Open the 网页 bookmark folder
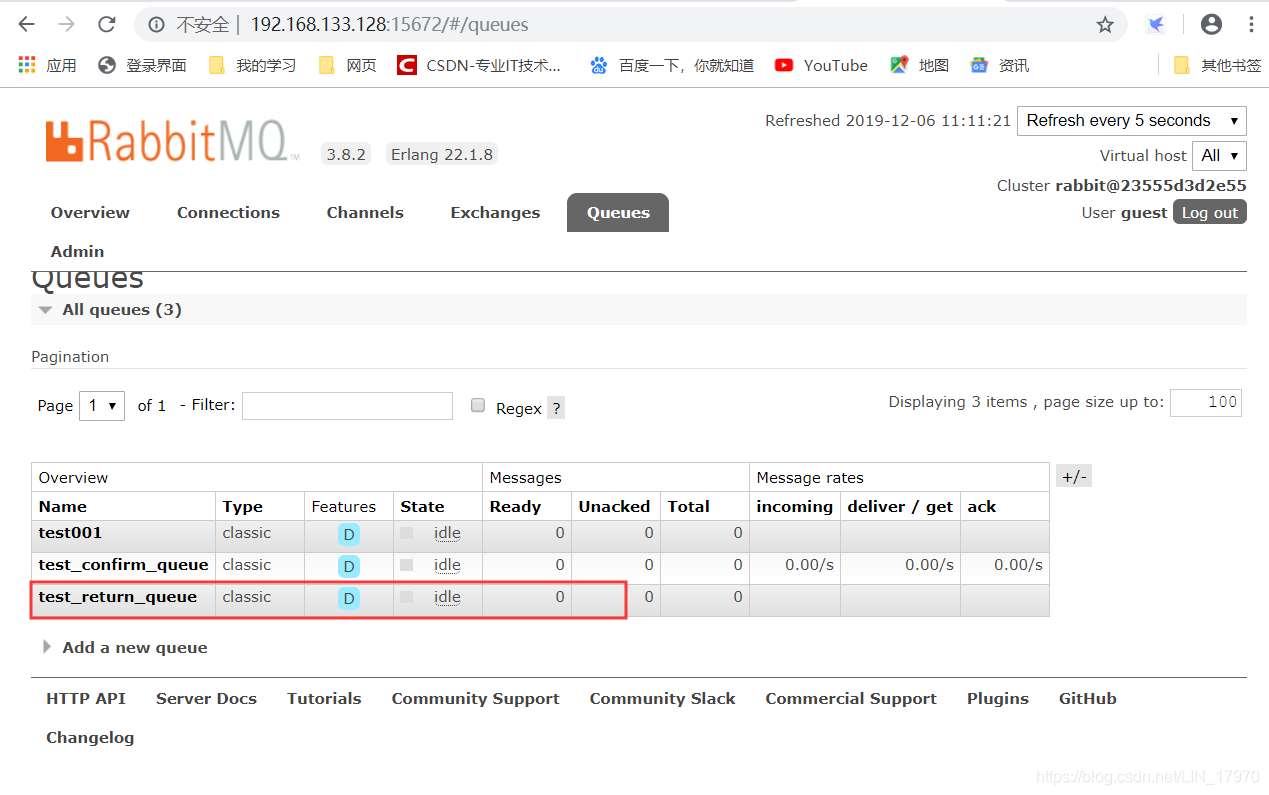This screenshot has height=795, width=1269. [x=347, y=65]
